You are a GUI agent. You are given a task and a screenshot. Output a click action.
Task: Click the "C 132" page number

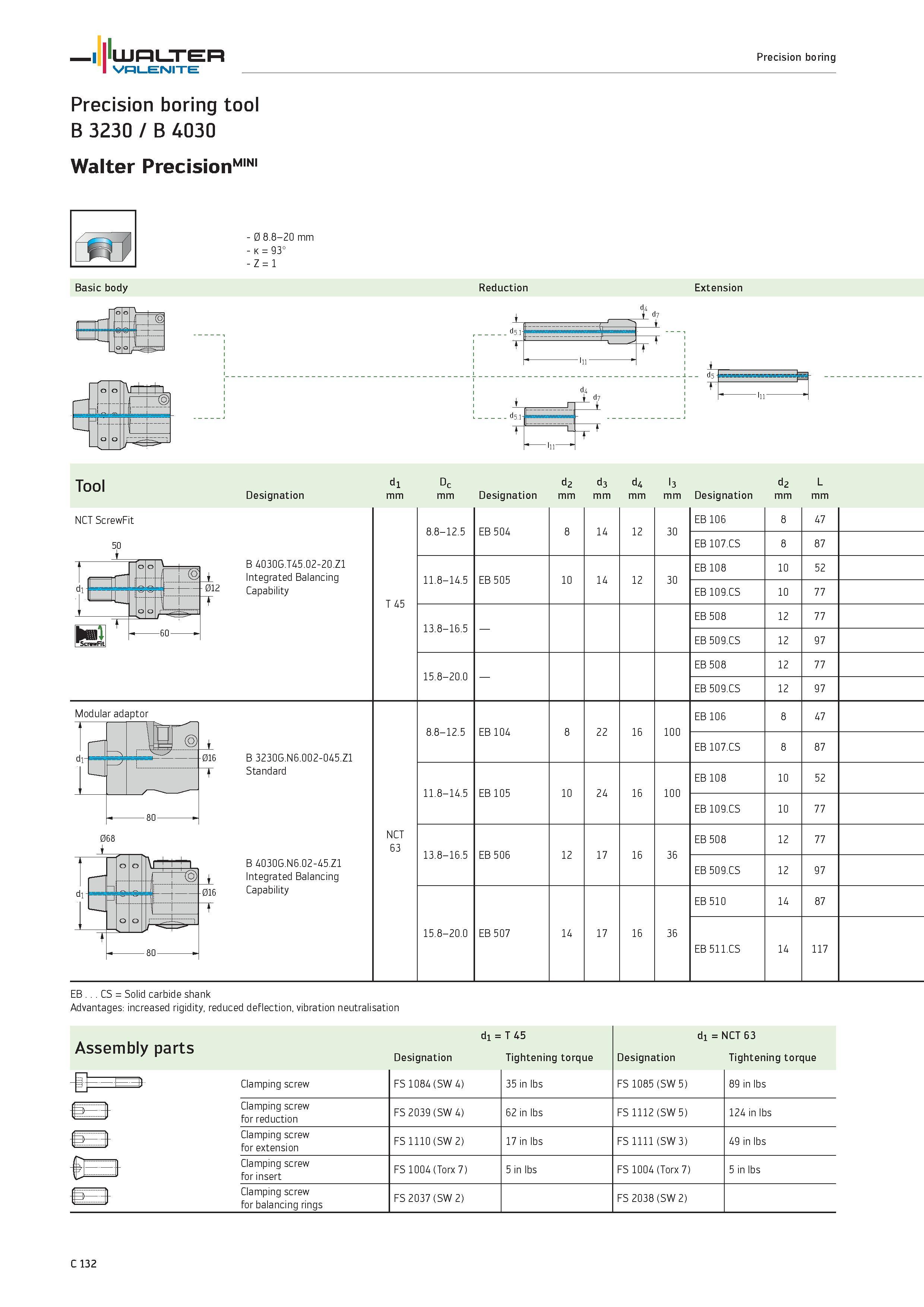pyautogui.click(x=84, y=1264)
